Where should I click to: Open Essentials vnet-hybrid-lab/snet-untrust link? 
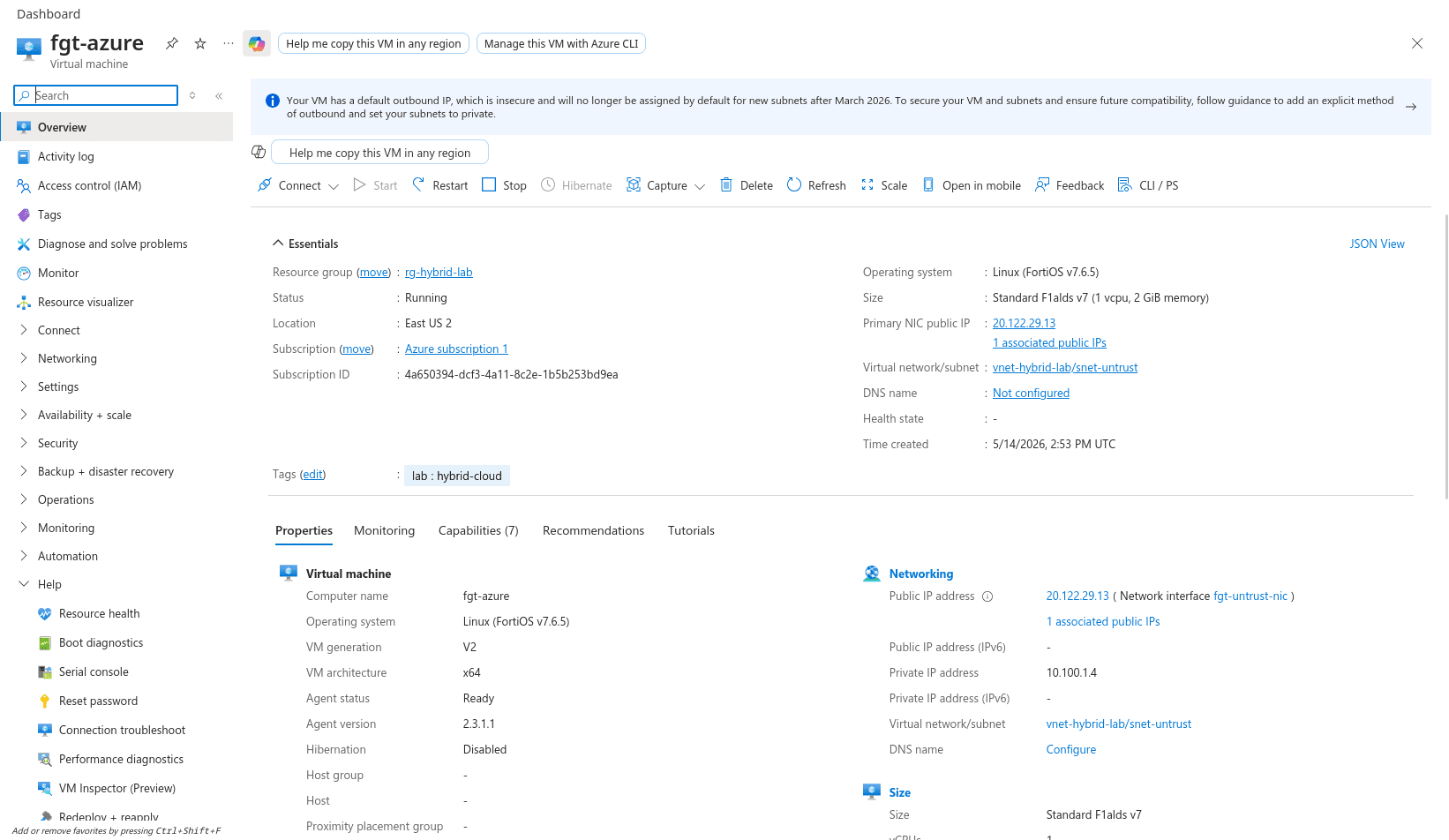point(1065,367)
